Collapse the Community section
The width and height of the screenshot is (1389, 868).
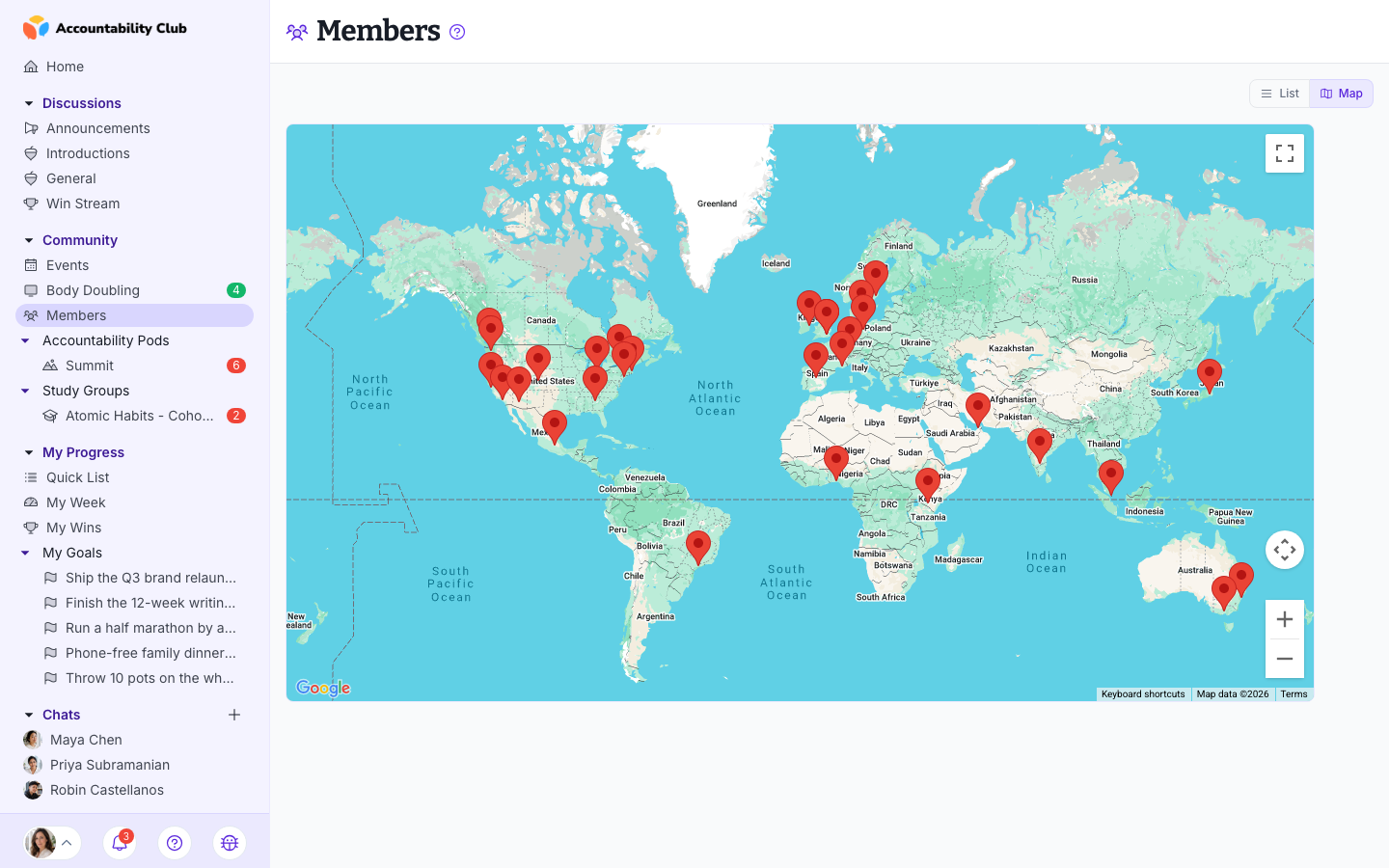[x=29, y=240]
